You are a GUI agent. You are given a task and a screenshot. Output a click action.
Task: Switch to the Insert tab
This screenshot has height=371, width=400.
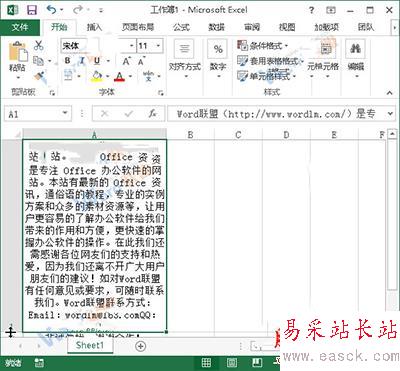[x=94, y=27]
